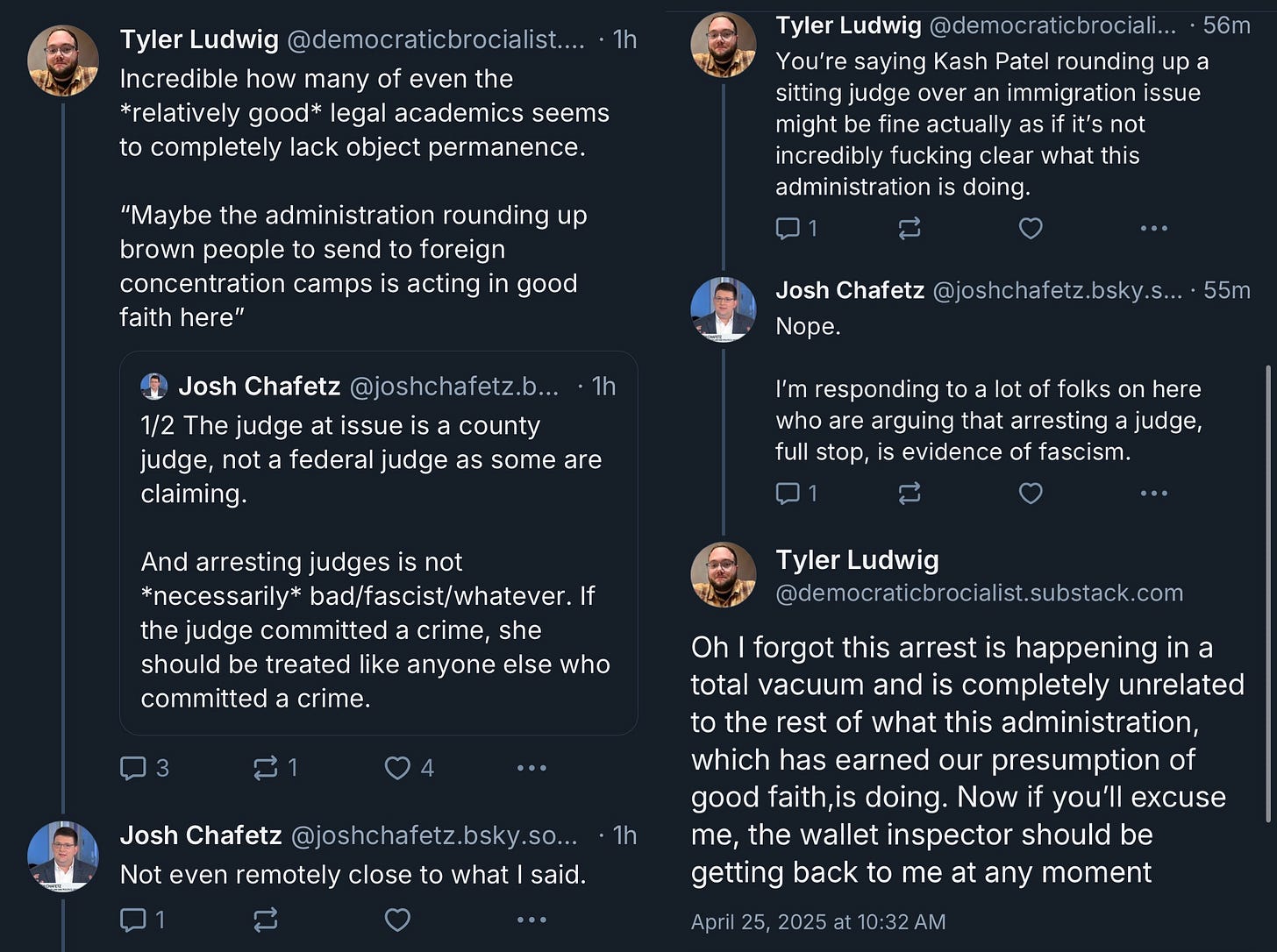The width and height of the screenshot is (1277, 952).
Task: Like Tyler Ludwig's post with 4 likes
Action: (x=397, y=768)
